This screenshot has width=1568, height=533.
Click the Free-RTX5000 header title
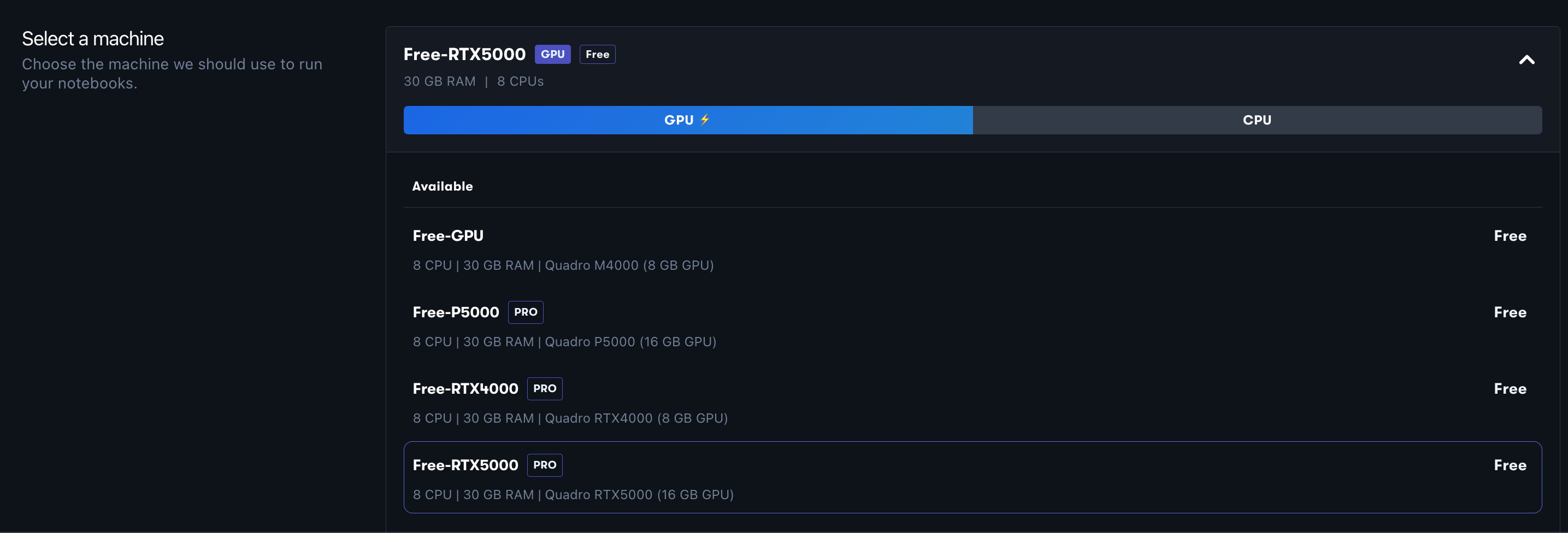coord(464,54)
